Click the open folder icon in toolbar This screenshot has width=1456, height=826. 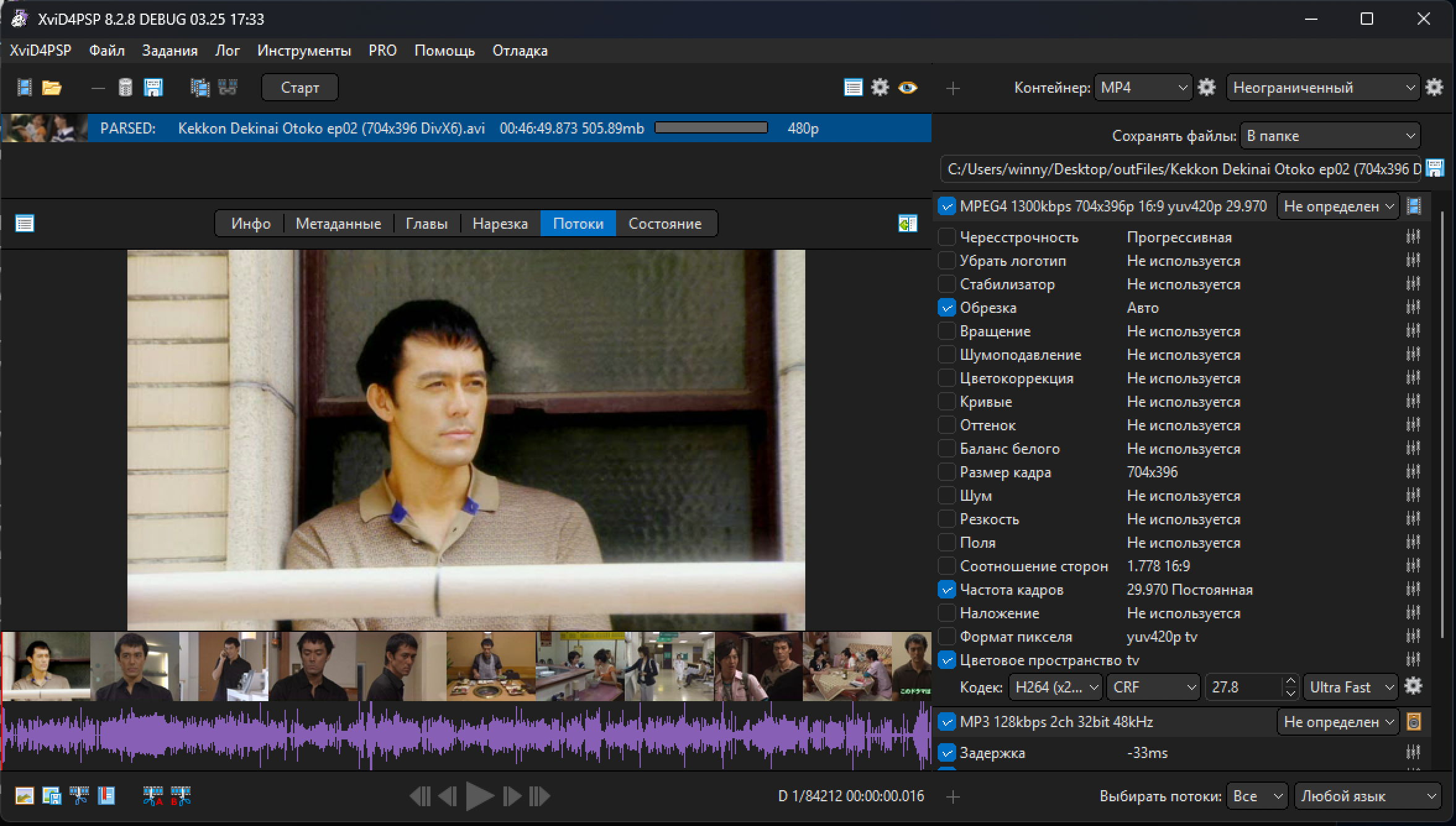click(51, 88)
